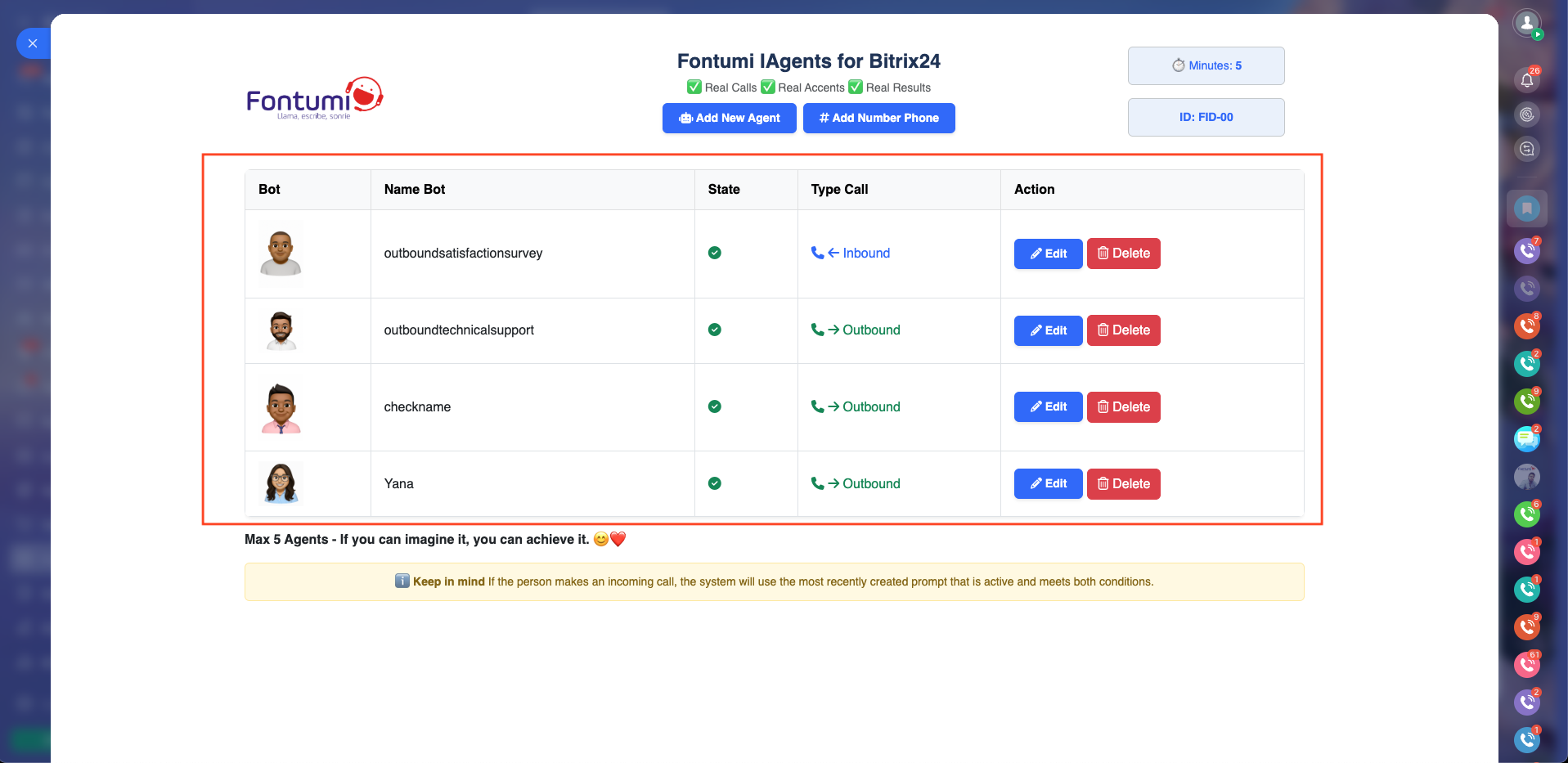Open purple phone icon with badge 7
Image resolution: width=1568 pixels, height=763 pixels.
click(1526, 250)
